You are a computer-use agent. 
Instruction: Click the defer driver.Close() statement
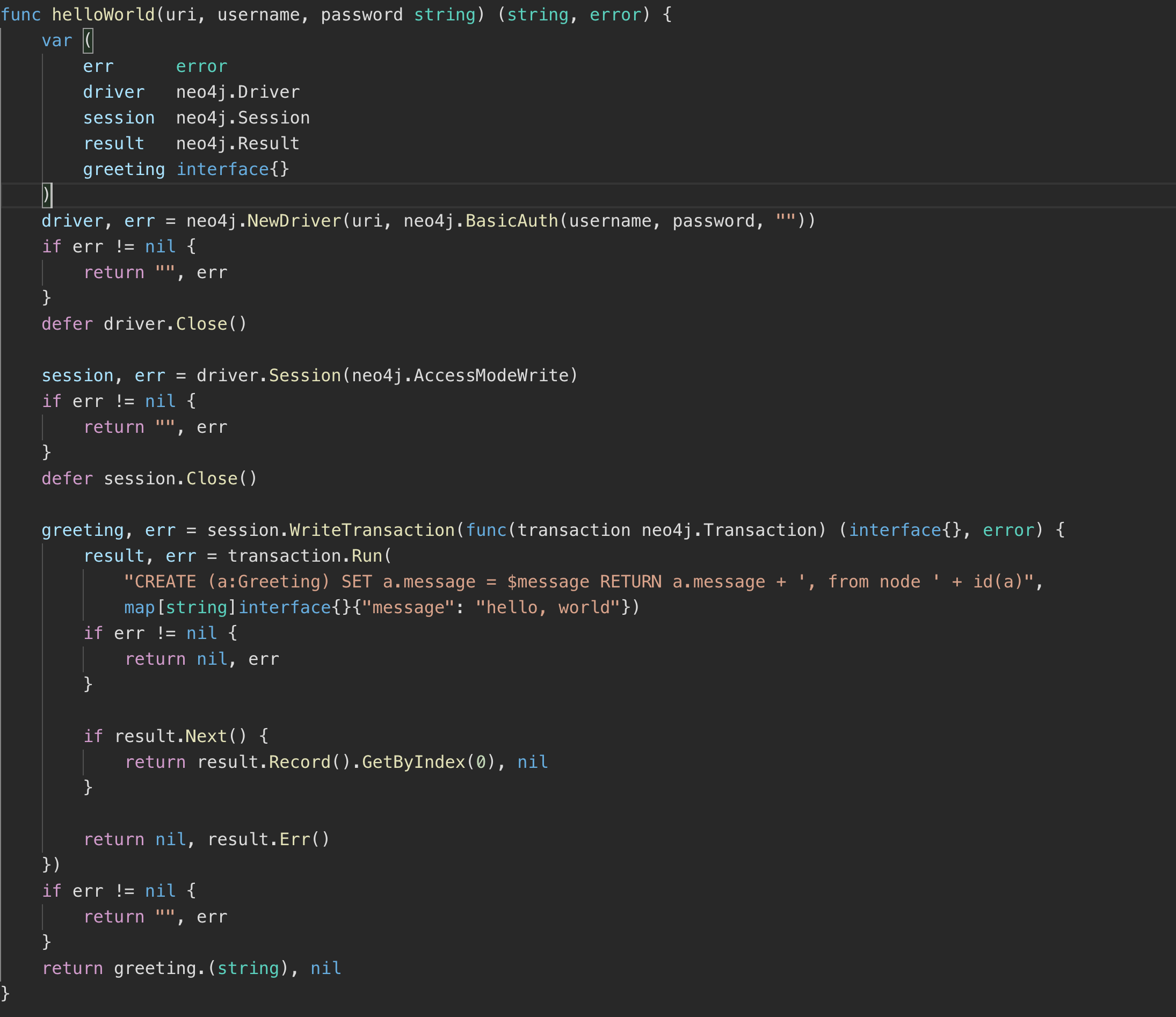(x=143, y=323)
